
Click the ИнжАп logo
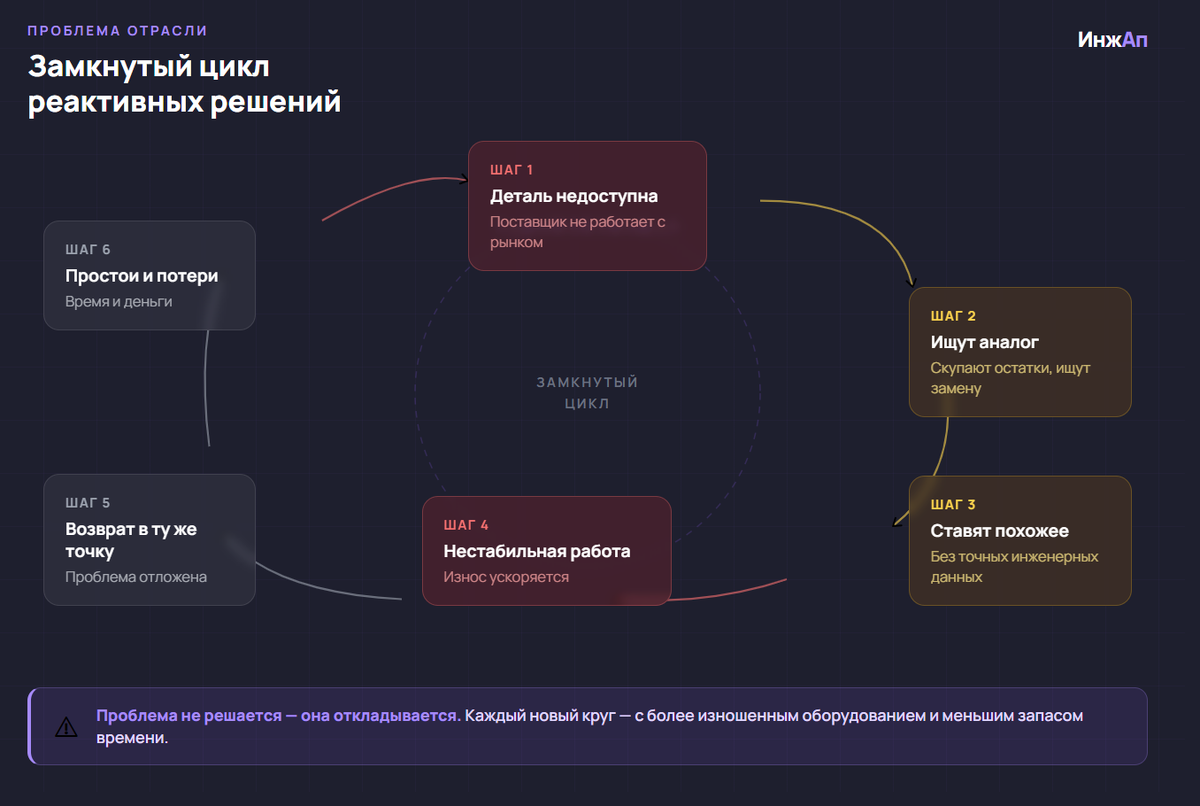1113,39
